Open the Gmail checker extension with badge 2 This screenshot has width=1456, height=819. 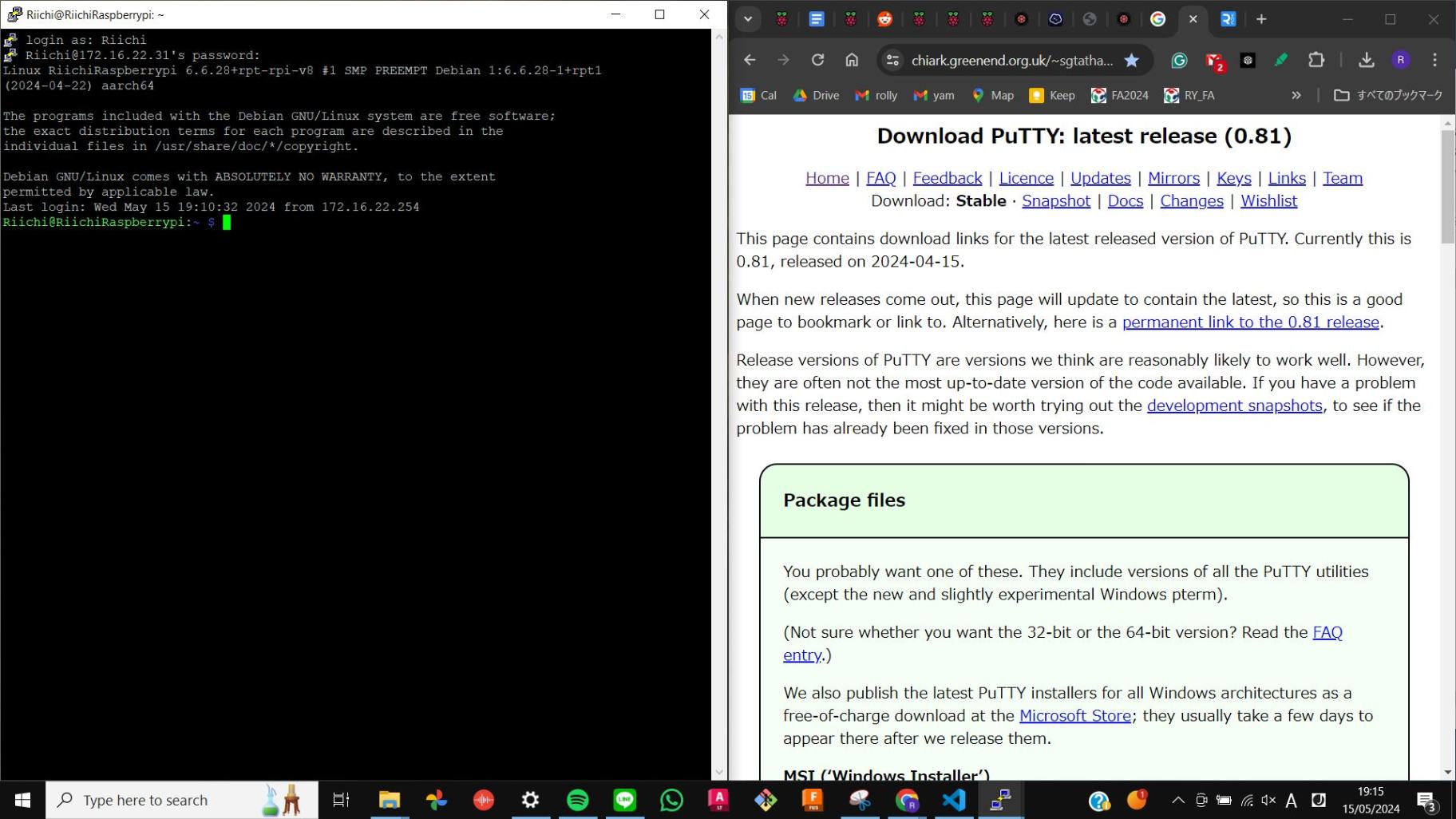click(x=1214, y=61)
